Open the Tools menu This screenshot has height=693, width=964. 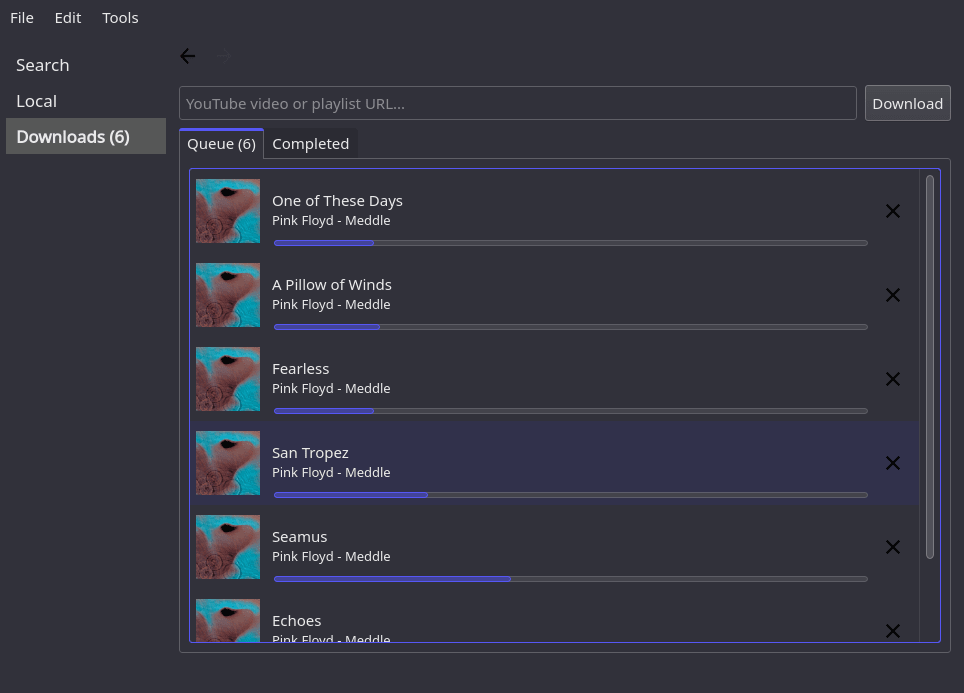tap(119, 17)
